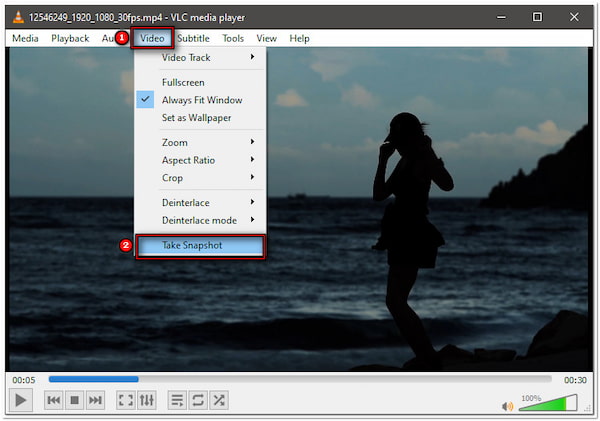Click the video seek progress bar
The width and height of the screenshot is (600, 421).
300,379
